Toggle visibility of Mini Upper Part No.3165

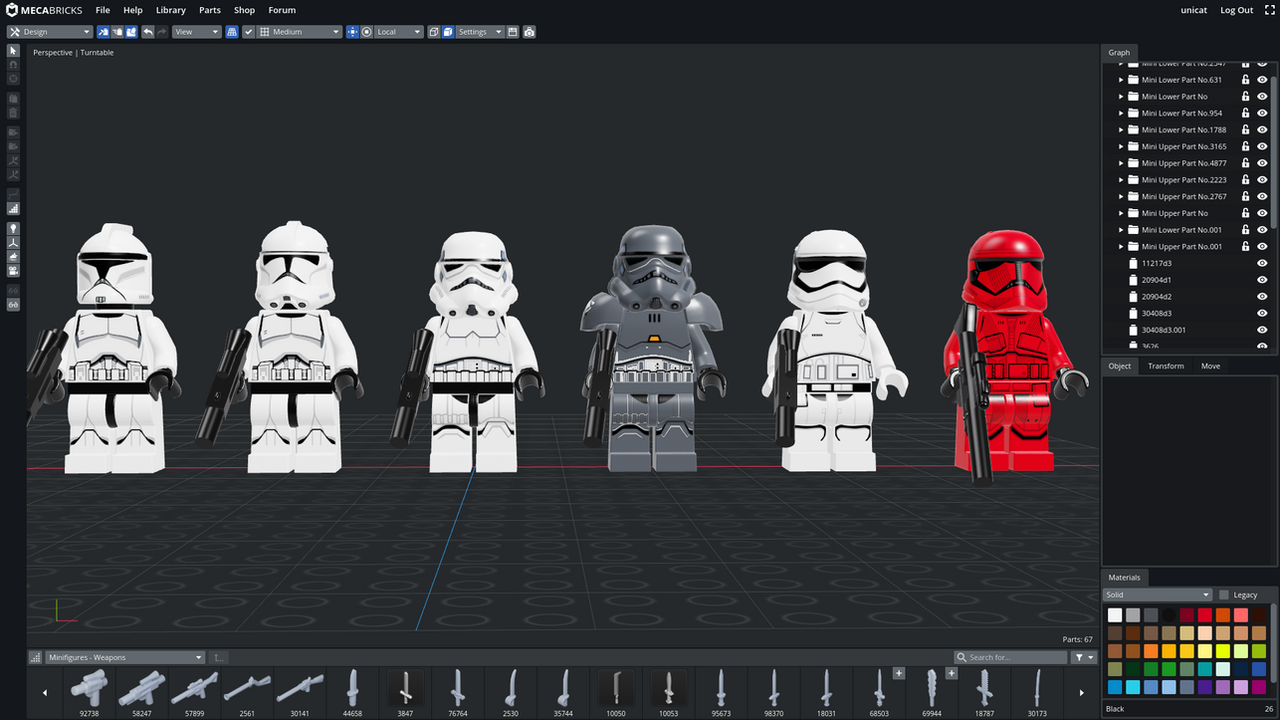click(x=1262, y=146)
